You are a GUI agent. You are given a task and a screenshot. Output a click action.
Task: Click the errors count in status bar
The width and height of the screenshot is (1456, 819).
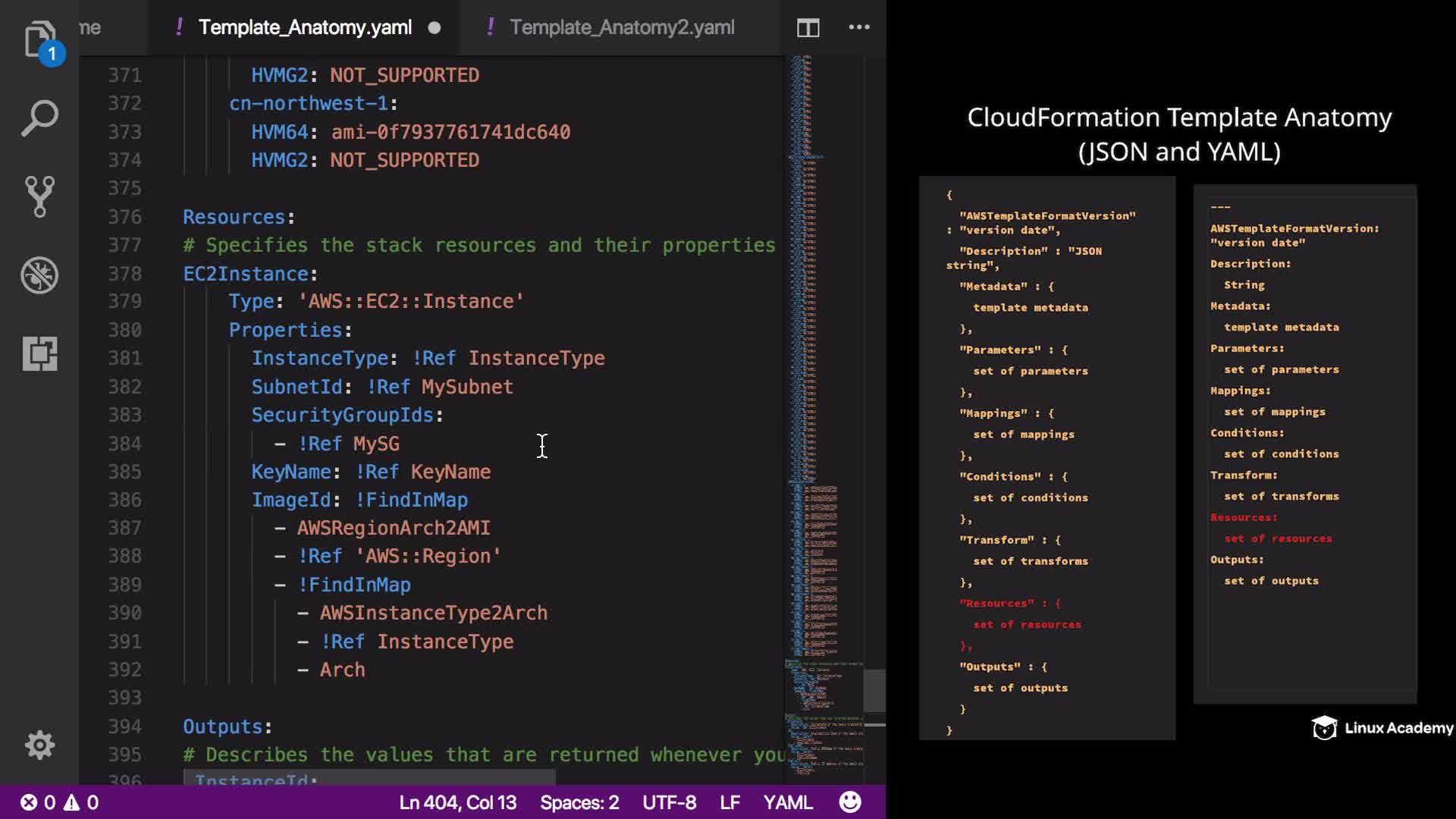click(38, 802)
